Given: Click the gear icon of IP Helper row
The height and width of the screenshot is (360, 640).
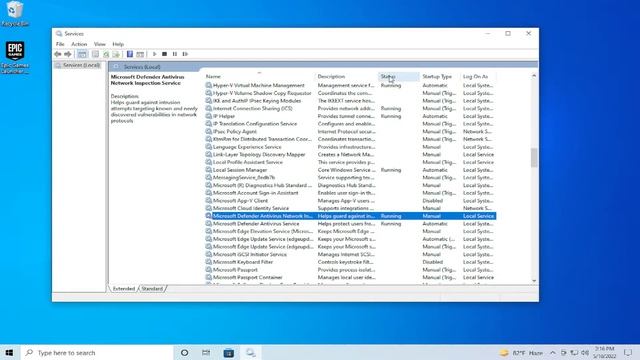Looking at the screenshot, I should (209, 116).
